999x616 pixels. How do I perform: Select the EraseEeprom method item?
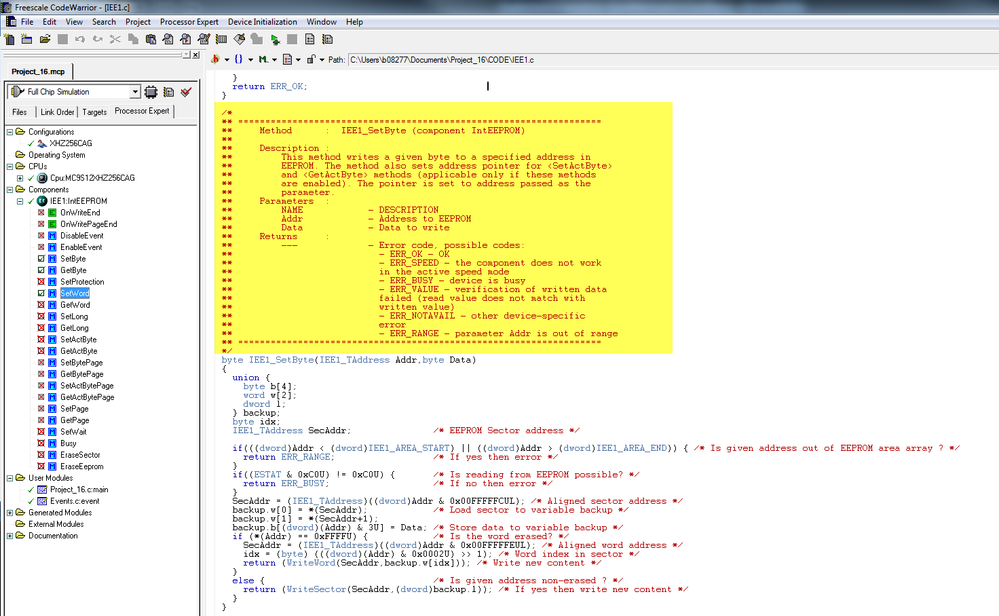[x=82, y=466]
